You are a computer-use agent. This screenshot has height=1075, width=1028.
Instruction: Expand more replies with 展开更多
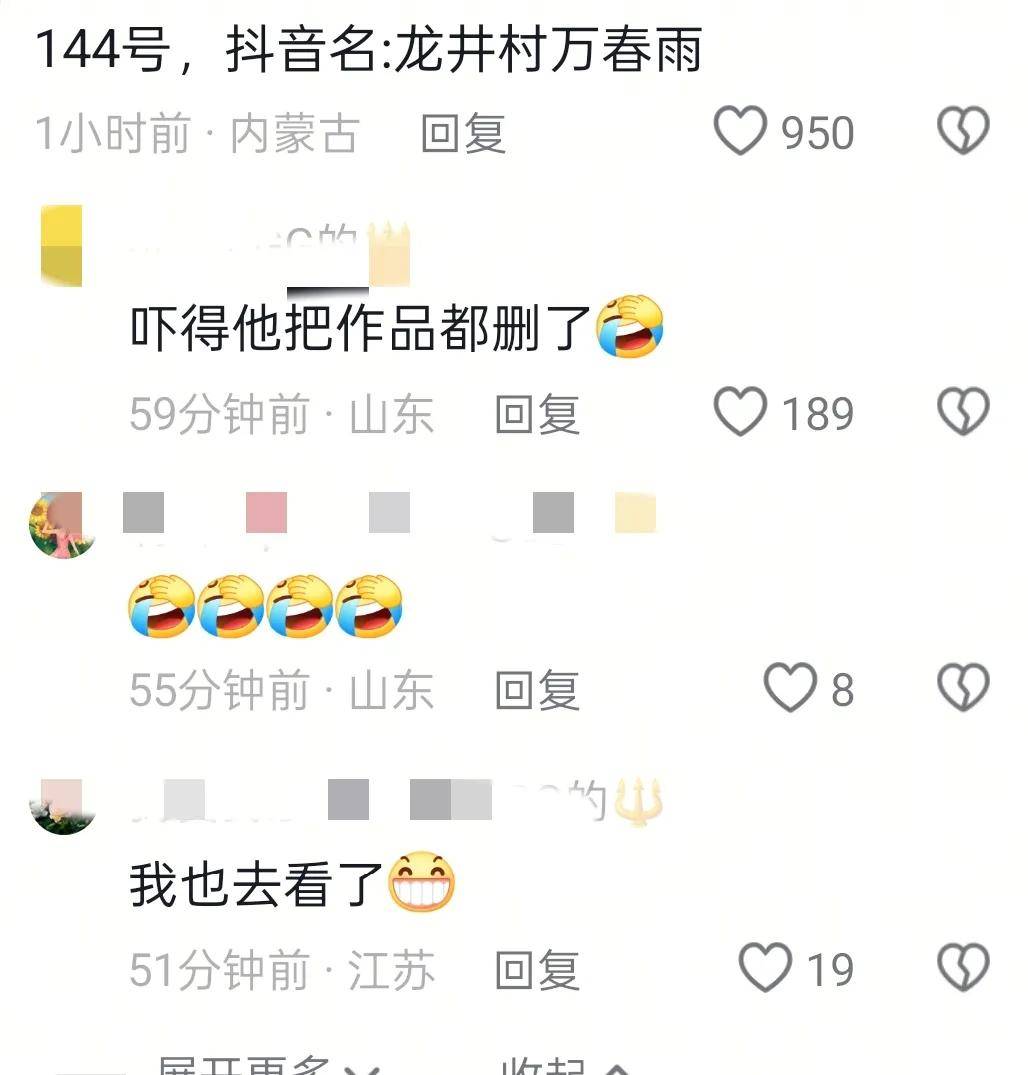pyautogui.click(x=267, y=1064)
